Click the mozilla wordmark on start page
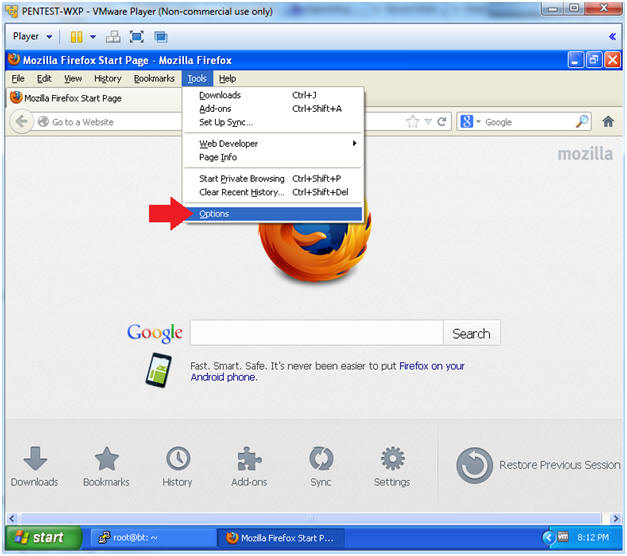Image resolution: width=627 pixels, height=556 pixels. coord(585,154)
